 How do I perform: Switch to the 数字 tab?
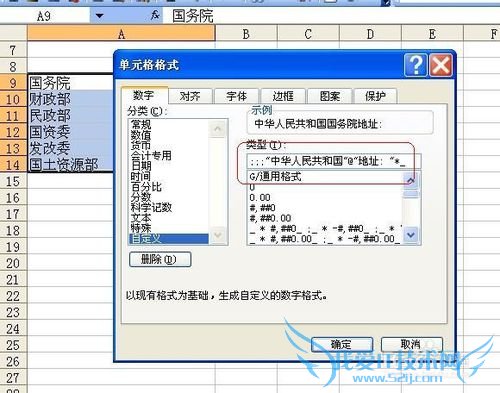point(144,96)
